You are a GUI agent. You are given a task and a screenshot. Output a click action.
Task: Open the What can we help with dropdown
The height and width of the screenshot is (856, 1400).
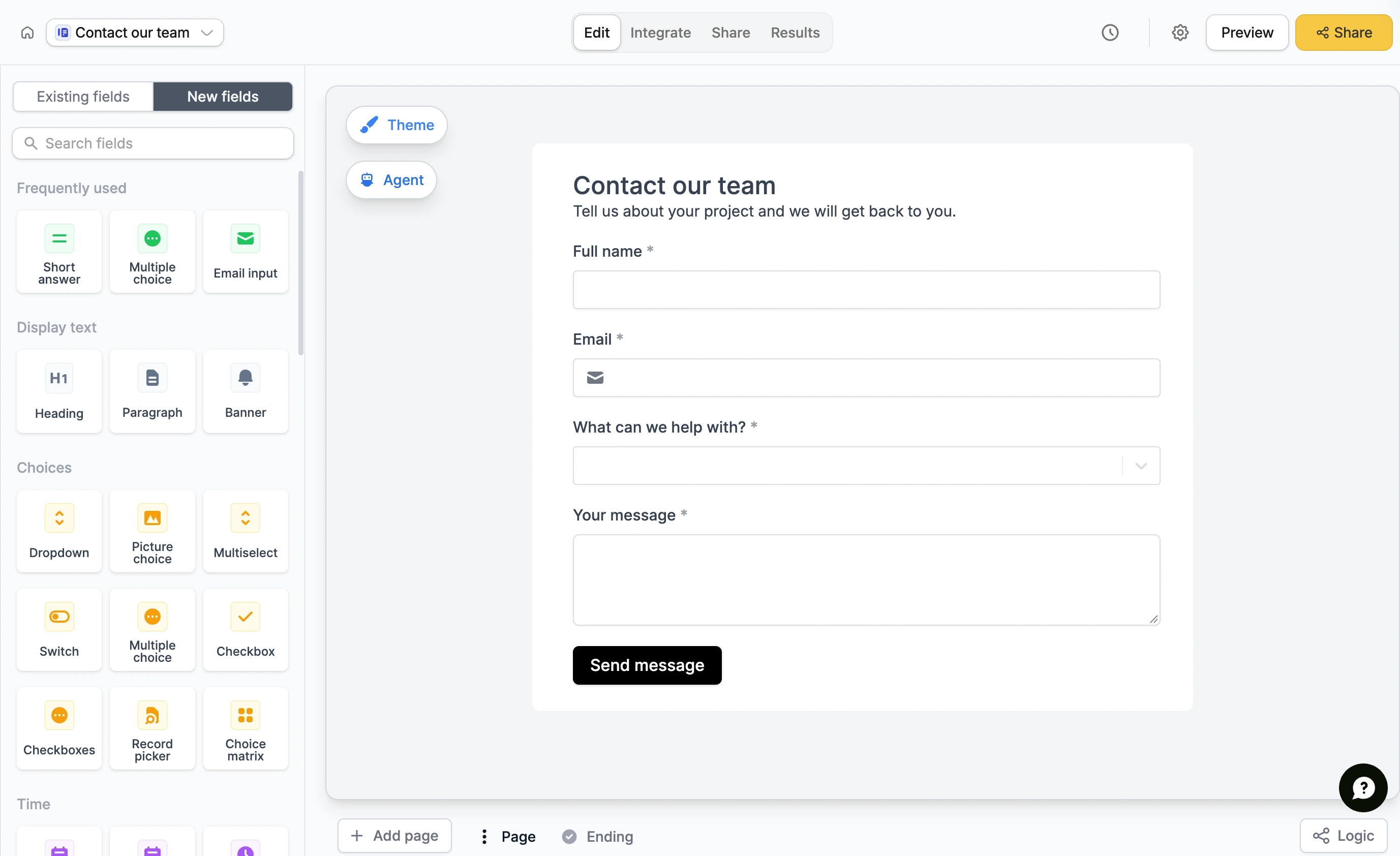(866, 466)
